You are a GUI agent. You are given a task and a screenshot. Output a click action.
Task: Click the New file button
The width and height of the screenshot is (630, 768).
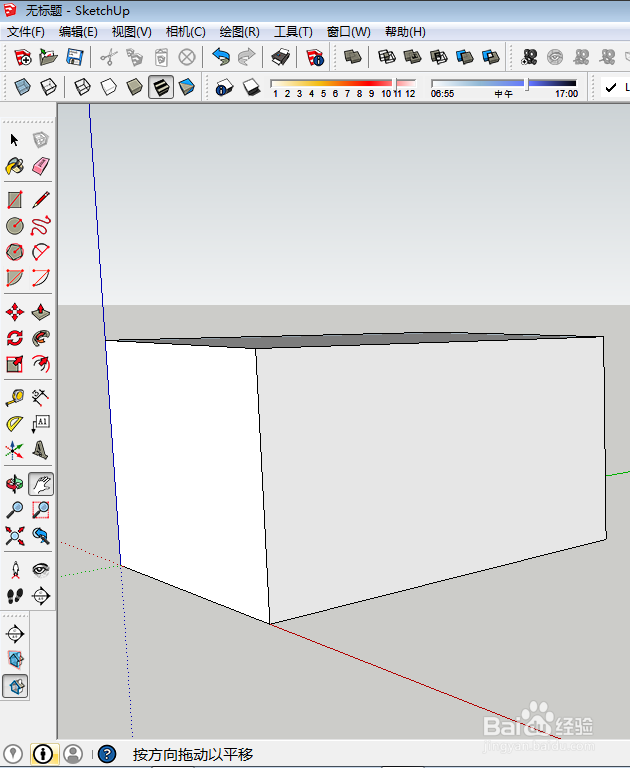(23, 57)
